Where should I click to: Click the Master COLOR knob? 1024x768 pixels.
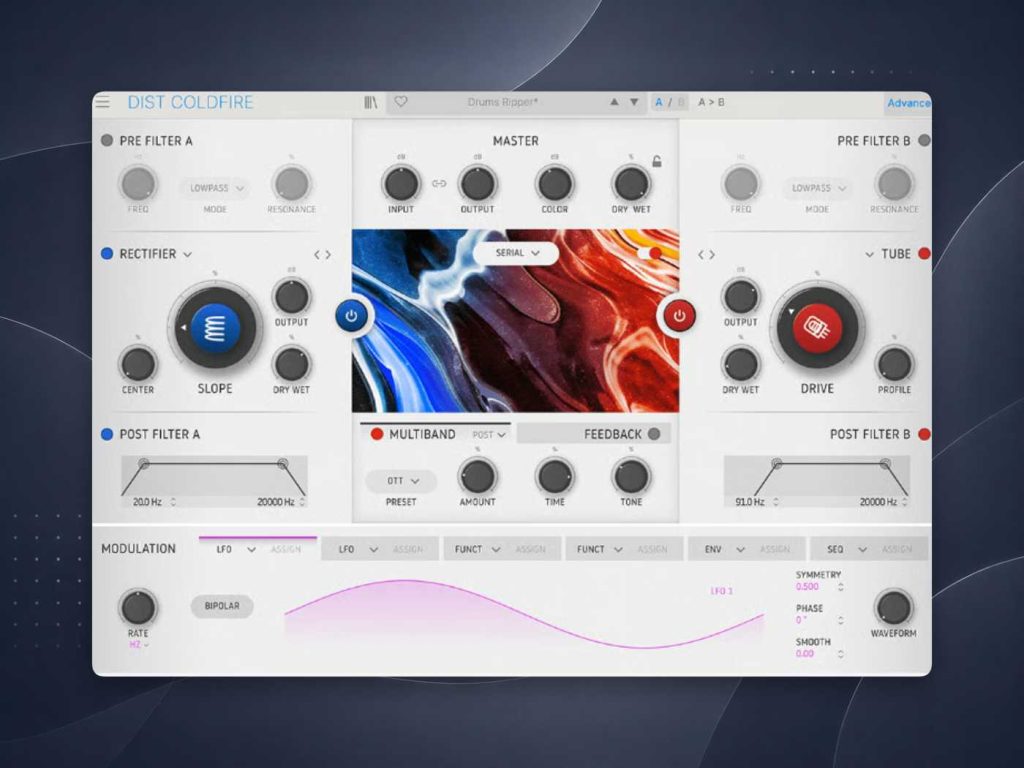[554, 184]
